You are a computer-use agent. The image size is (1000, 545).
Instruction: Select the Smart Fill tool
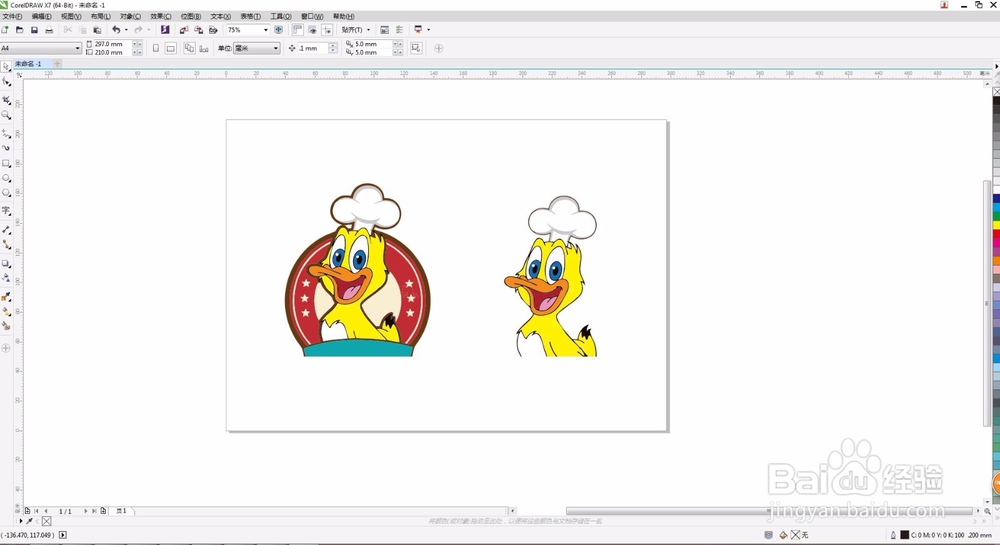tap(6, 326)
